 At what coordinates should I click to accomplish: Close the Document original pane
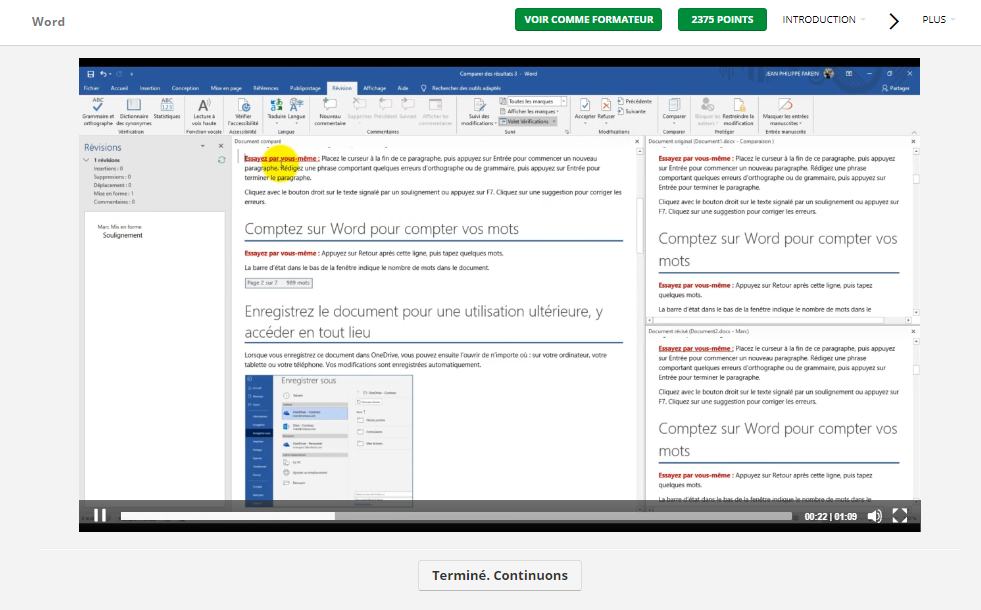pos(913,141)
